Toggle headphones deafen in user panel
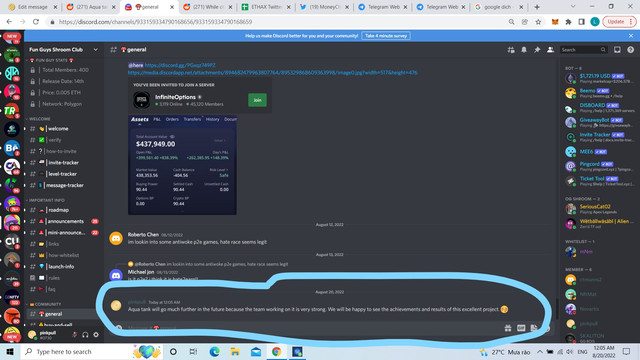 (x=85, y=335)
